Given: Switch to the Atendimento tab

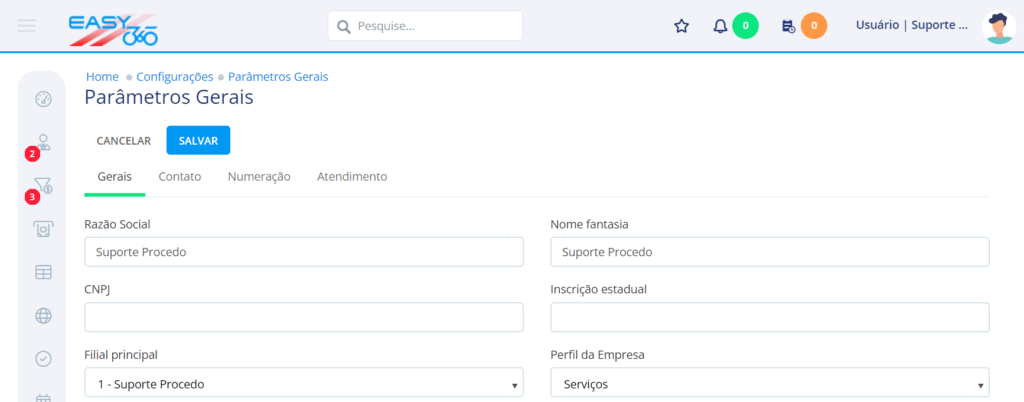Looking at the screenshot, I should tap(352, 176).
